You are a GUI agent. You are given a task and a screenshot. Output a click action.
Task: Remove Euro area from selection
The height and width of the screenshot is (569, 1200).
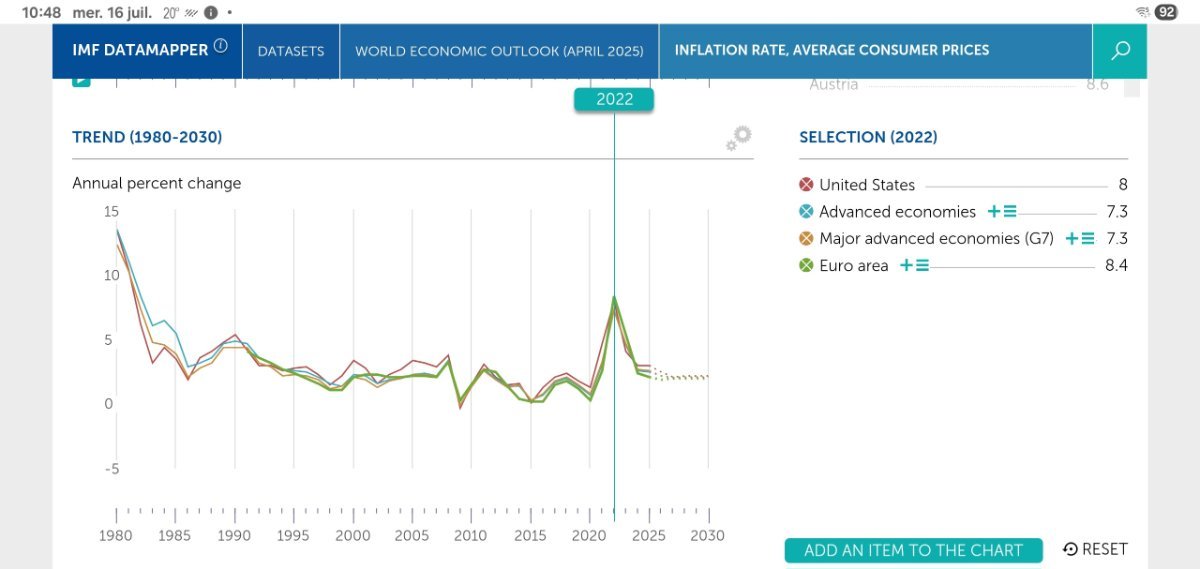click(806, 266)
